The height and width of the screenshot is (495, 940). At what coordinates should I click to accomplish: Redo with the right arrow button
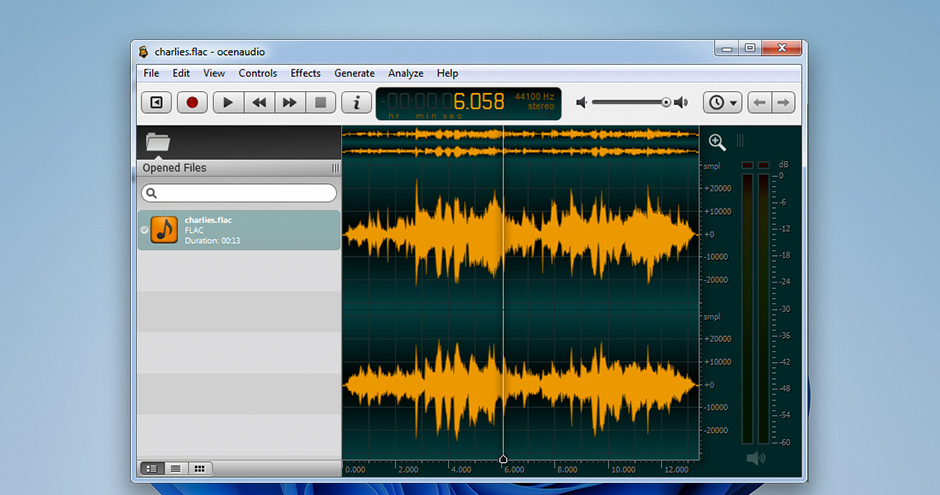783,102
